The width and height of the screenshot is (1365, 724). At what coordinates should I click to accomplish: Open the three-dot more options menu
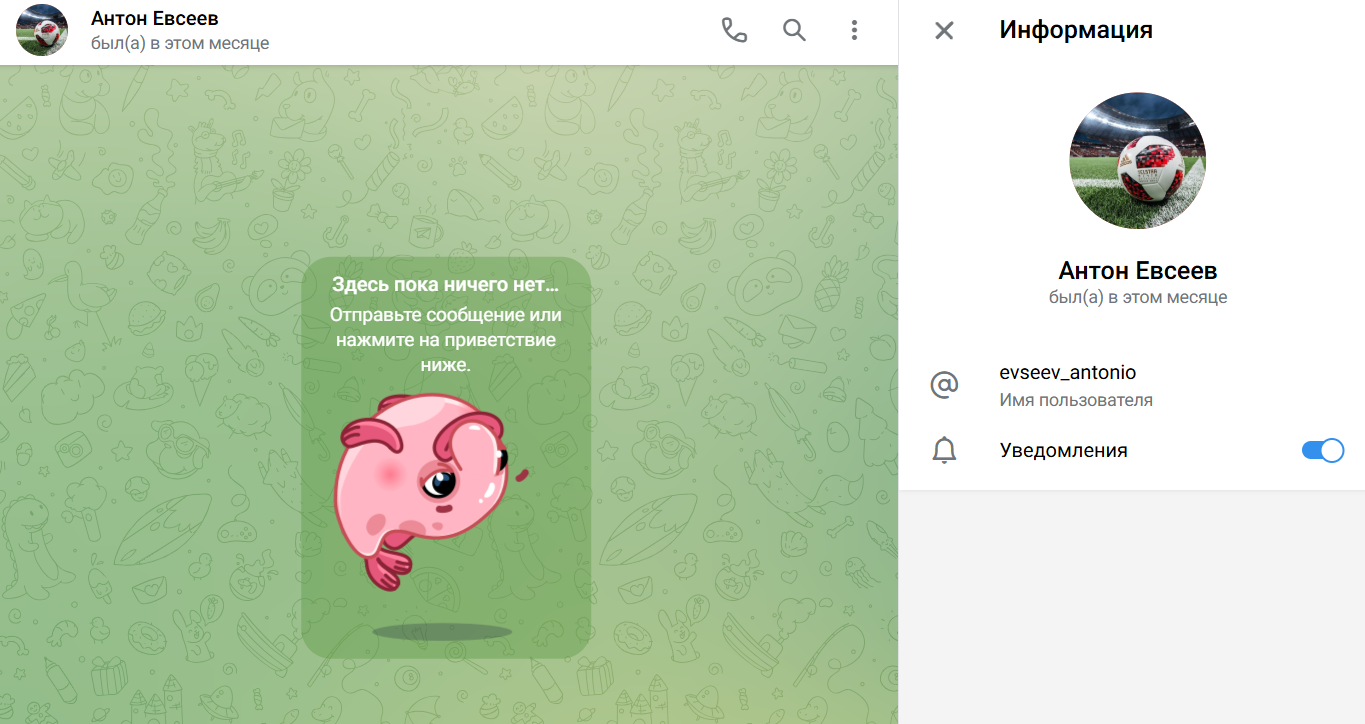click(854, 30)
